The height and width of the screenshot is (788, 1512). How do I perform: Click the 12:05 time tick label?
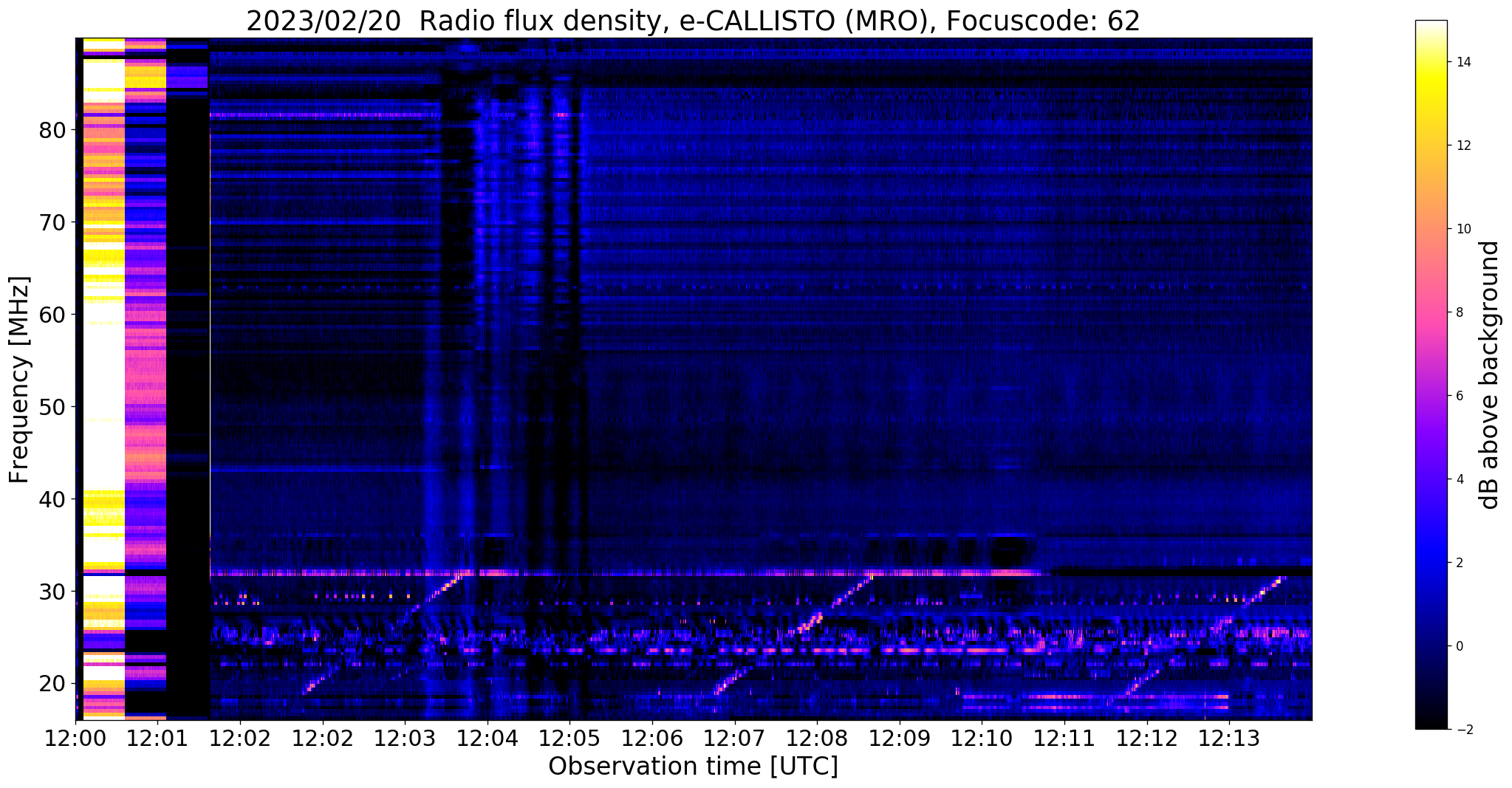click(x=569, y=738)
